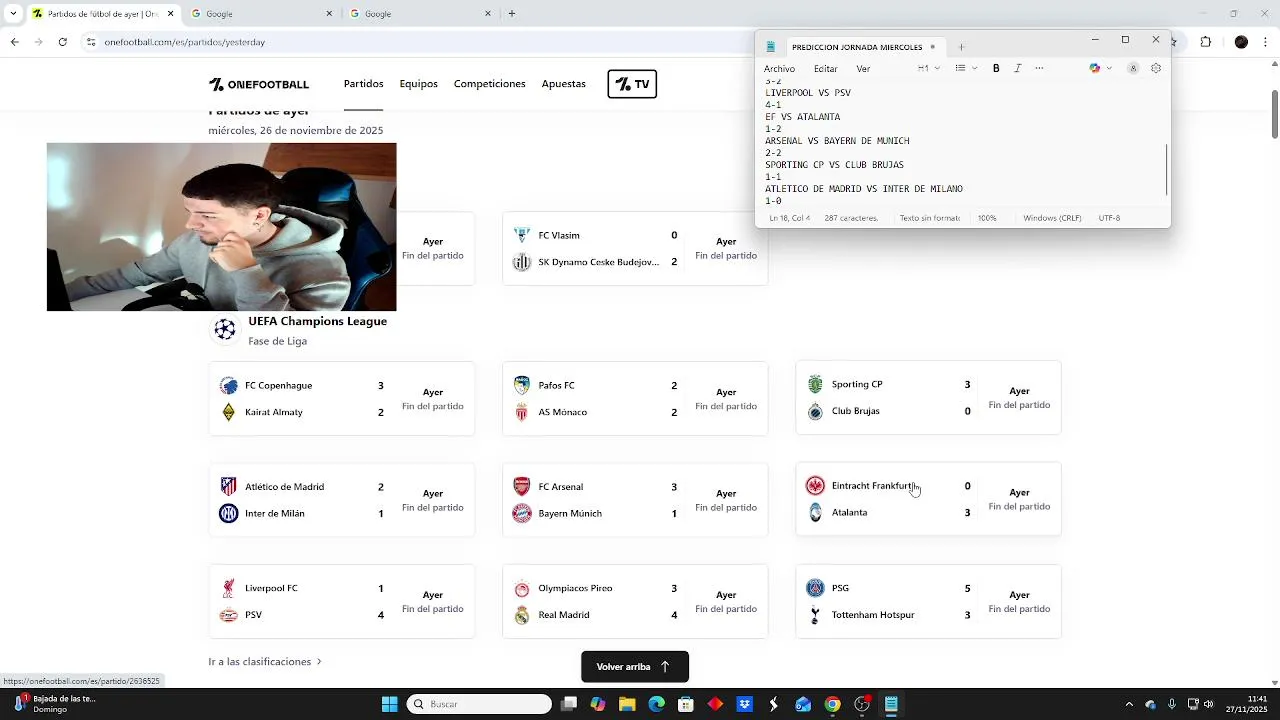
Task: Click the OneFootball logo
Action: (x=259, y=85)
